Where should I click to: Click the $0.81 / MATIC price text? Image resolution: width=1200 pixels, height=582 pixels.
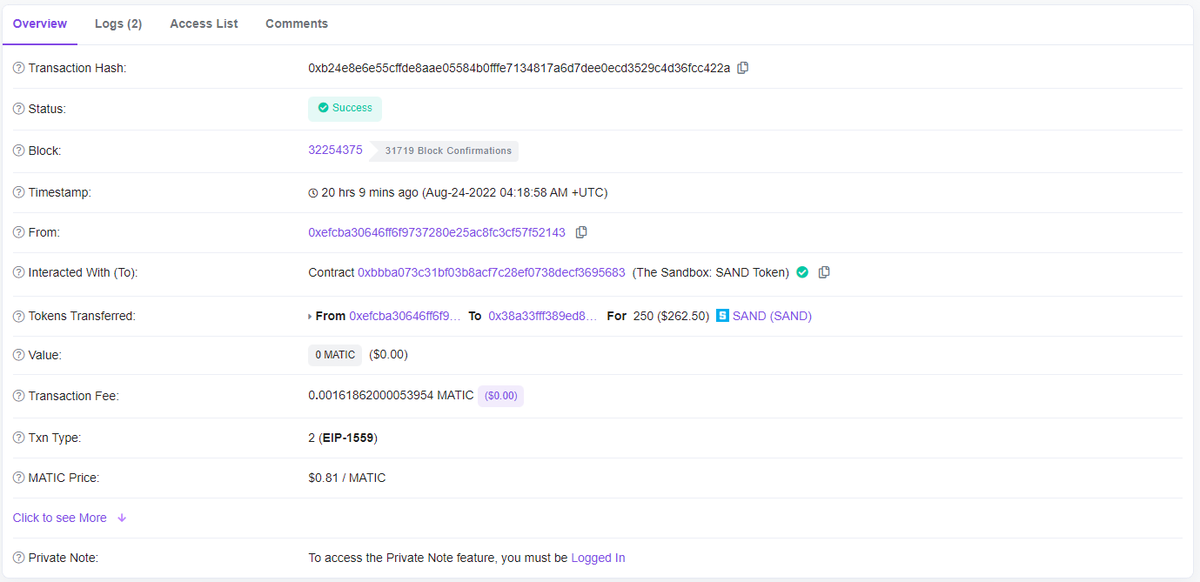click(x=347, y=478)
